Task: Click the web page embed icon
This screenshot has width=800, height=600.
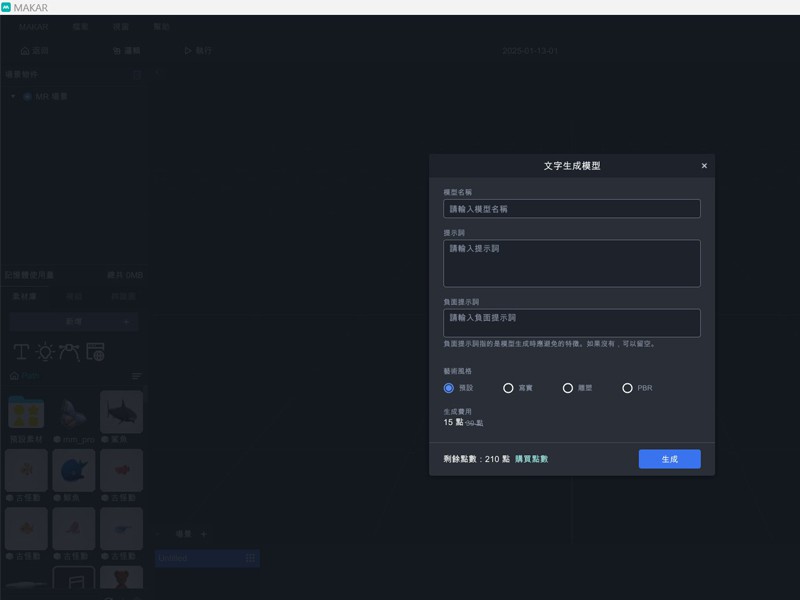Action: (95, 351)
